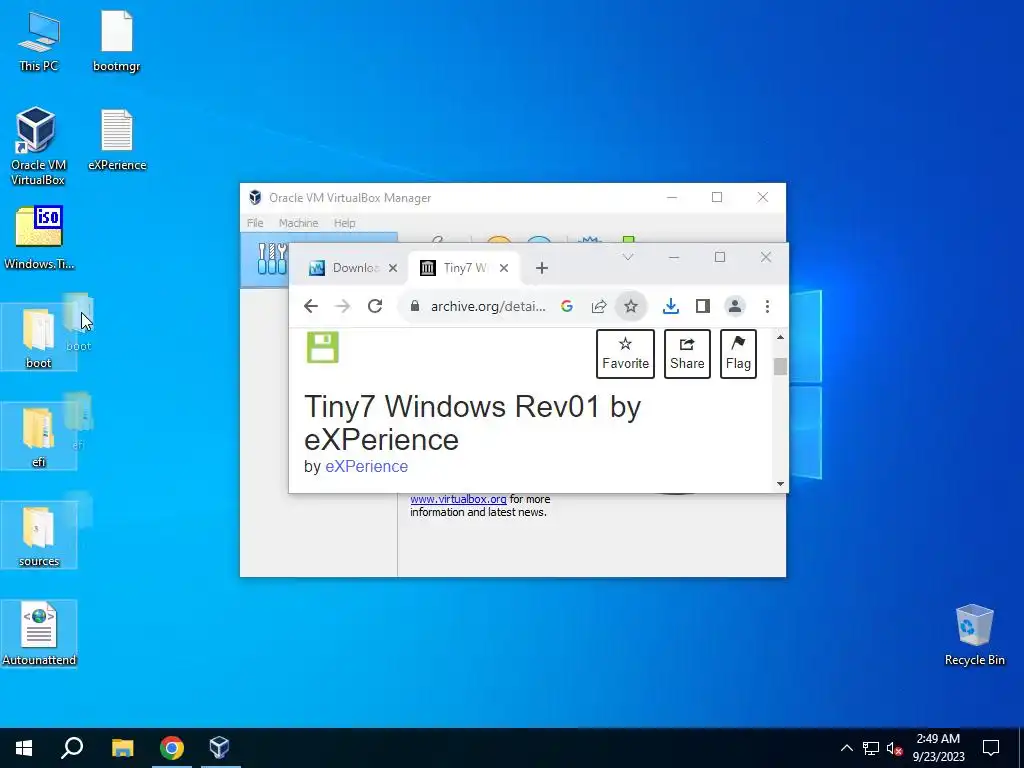Open the clock showing 2:49 AM

(x=938, y=748)
